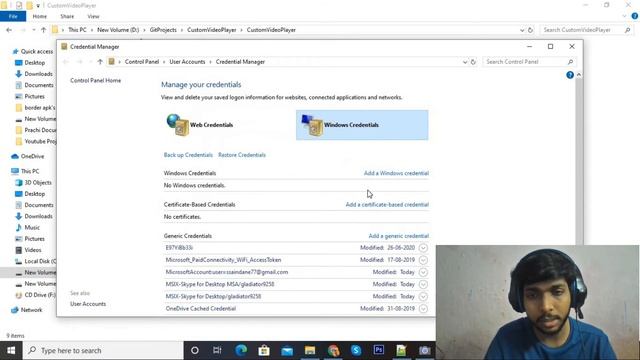Go back in File Explorer window
The width and height of the screenshot is (640, 360).
tap(9, 30)
